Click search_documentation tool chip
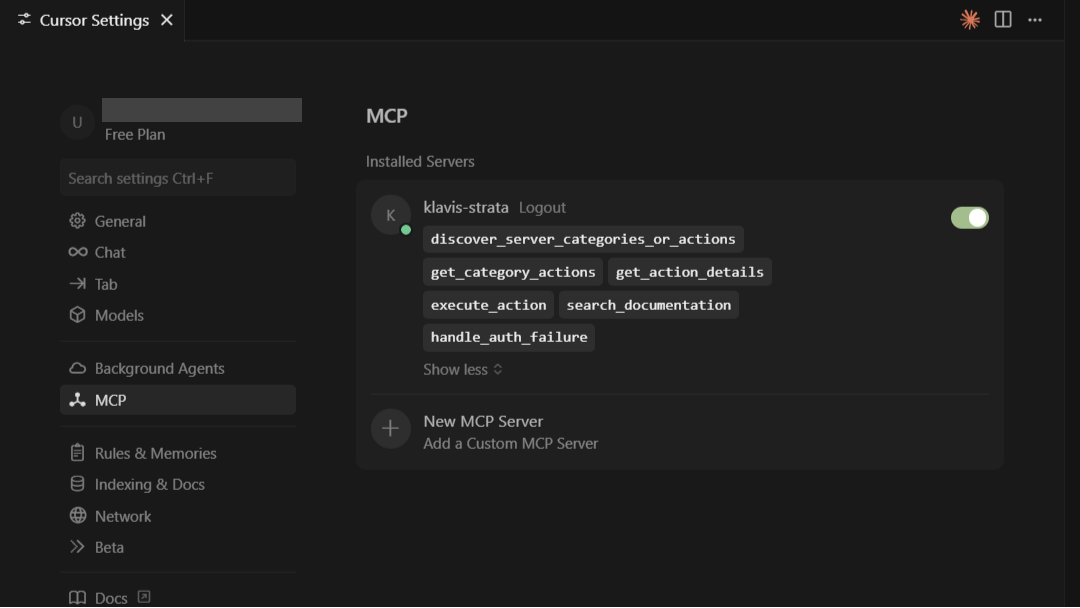The width and height of the screenshot is (1080, 608). click(649, 305)
